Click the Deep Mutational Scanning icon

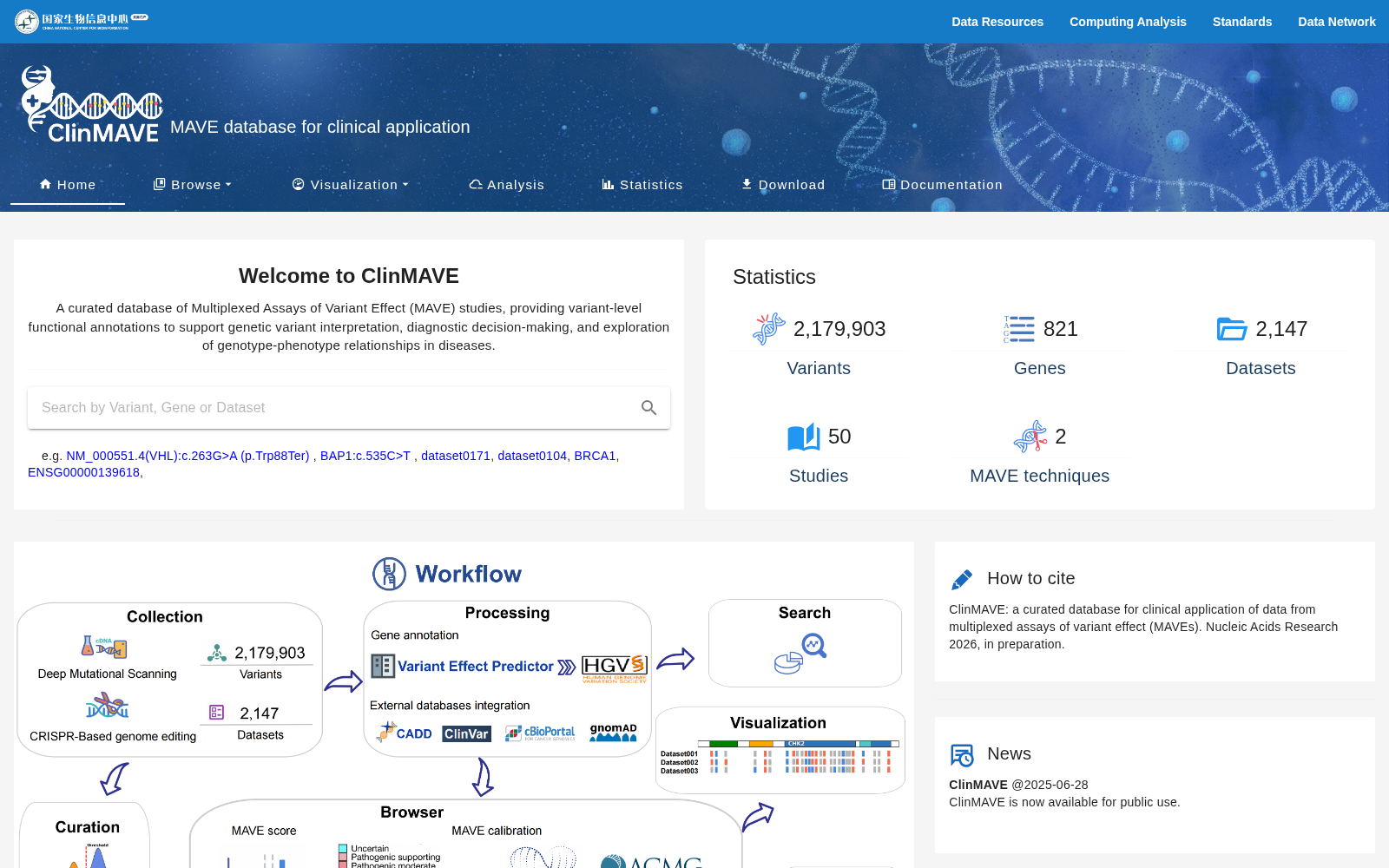point(104,647)
